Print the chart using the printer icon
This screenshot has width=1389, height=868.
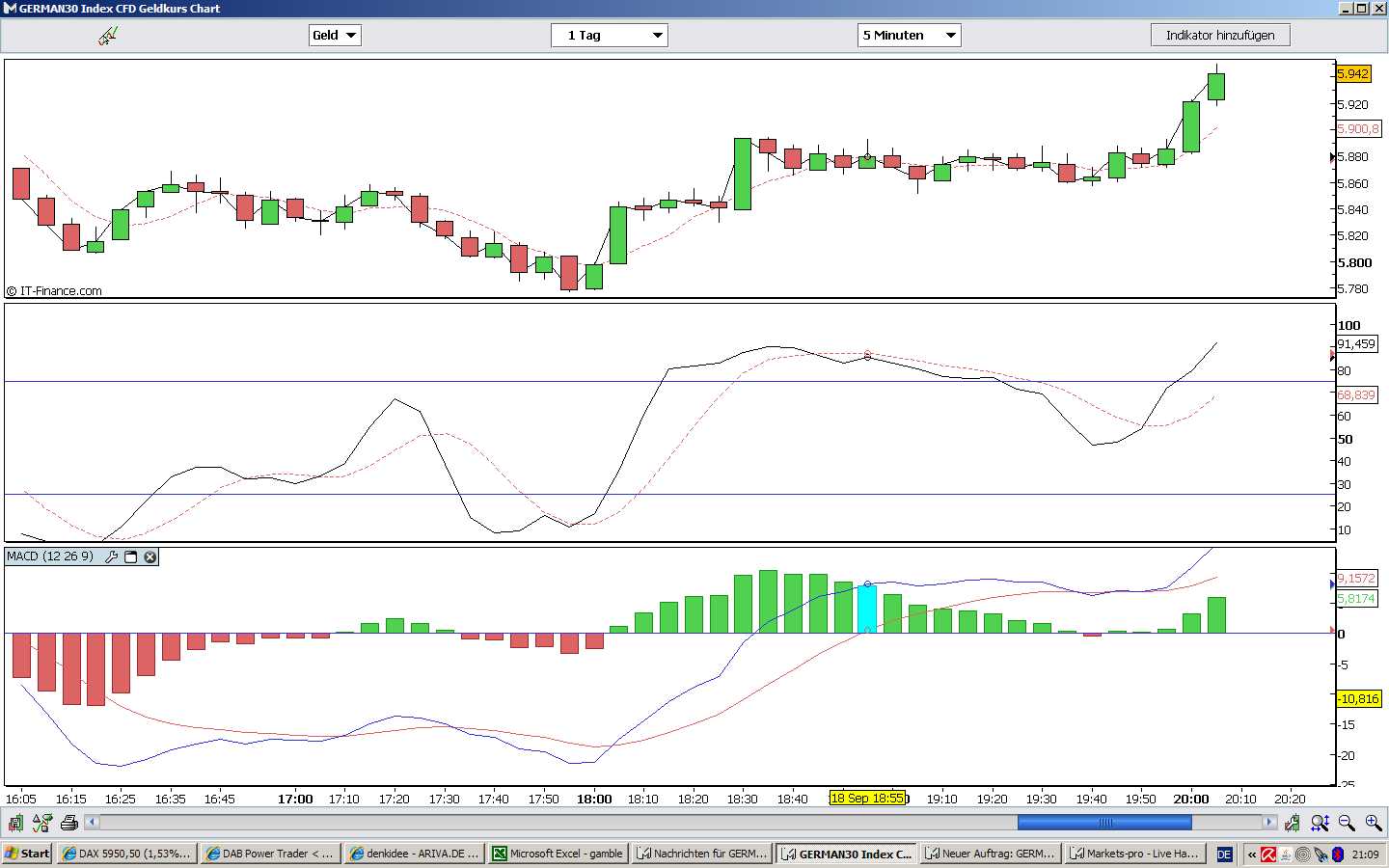[x=68, y=823]
